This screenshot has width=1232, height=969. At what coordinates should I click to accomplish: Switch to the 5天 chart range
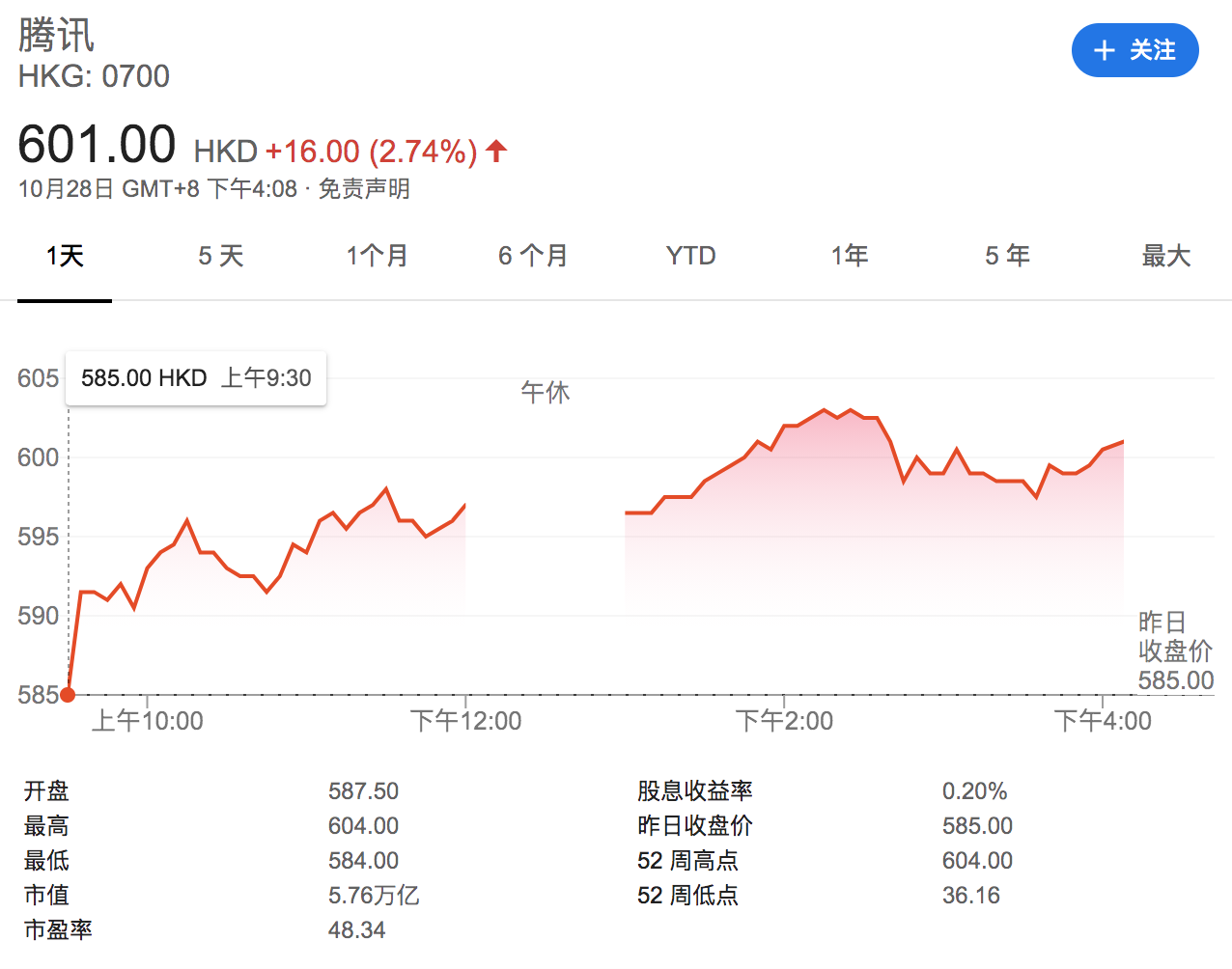(x=221, y=256)
